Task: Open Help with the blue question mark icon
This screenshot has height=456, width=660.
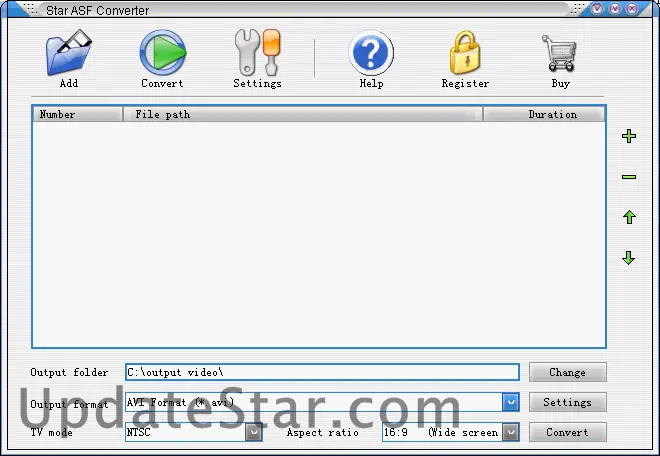Action: coord(371,52)
